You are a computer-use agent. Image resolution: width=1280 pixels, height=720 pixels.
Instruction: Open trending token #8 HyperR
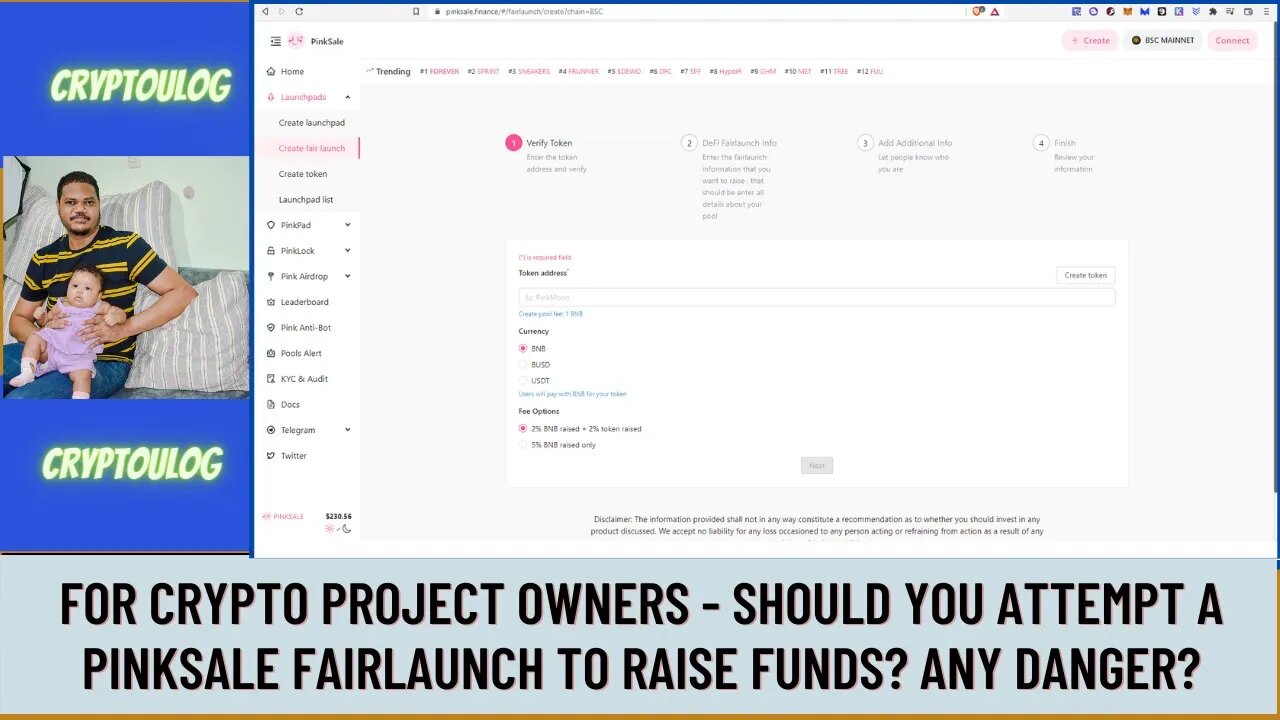pyautogui.click(x=725, y=71)
